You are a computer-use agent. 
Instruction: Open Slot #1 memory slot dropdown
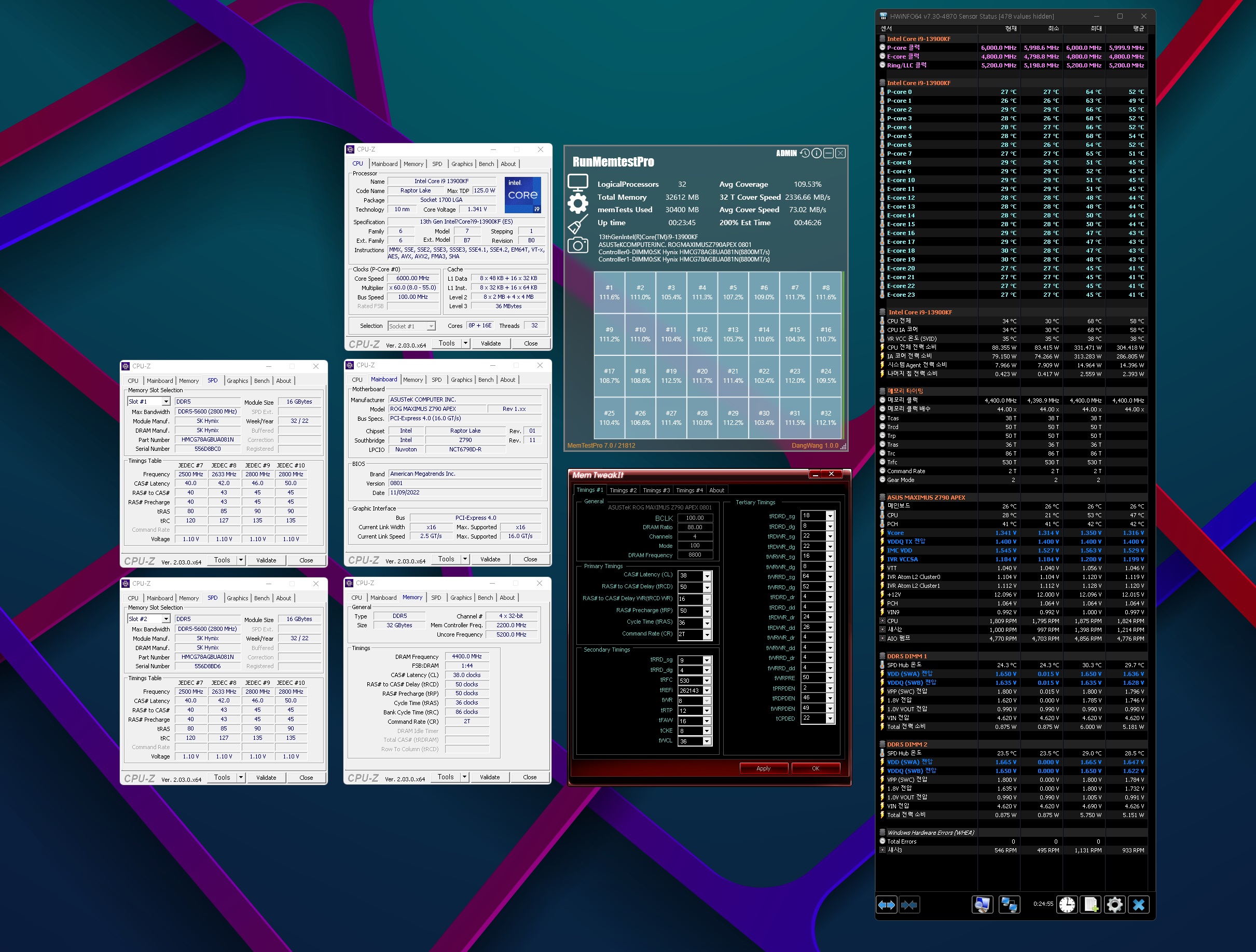pyautogui.click(x=166, y=402)
